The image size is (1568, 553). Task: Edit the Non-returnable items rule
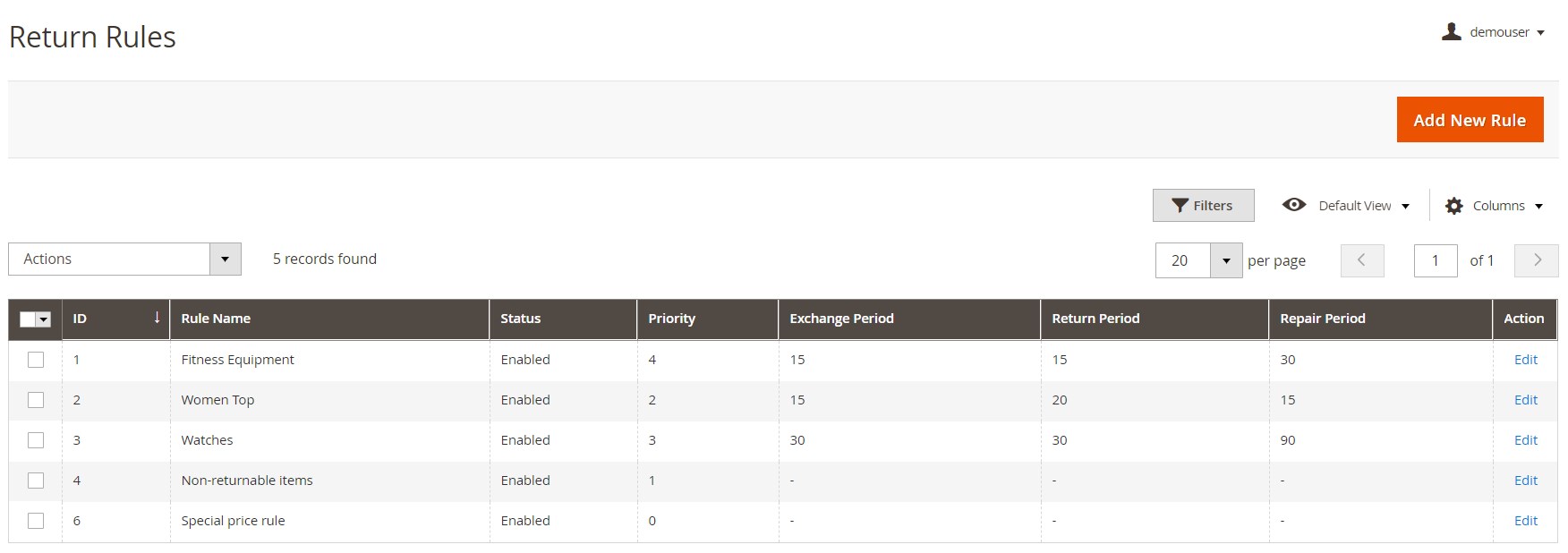pyautogui.click(x=1525, y=481)
